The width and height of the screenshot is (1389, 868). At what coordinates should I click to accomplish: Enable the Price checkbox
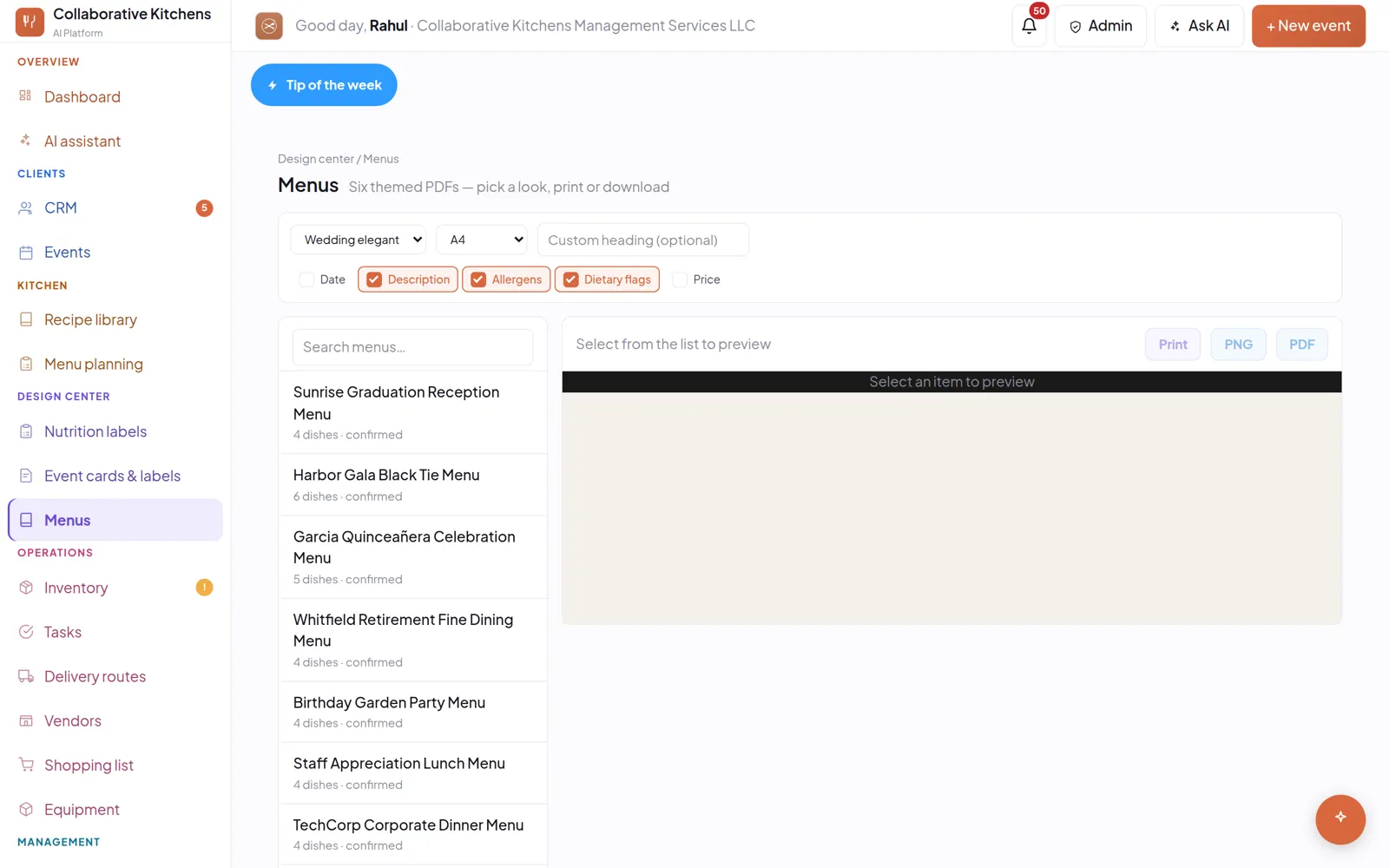(x=680, y=279)
